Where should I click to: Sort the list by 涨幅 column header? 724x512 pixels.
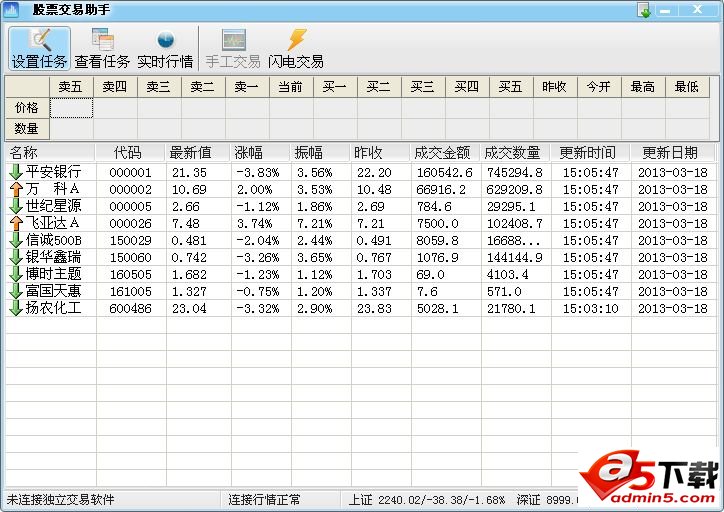pyautogui.click(x=260, y=153)
